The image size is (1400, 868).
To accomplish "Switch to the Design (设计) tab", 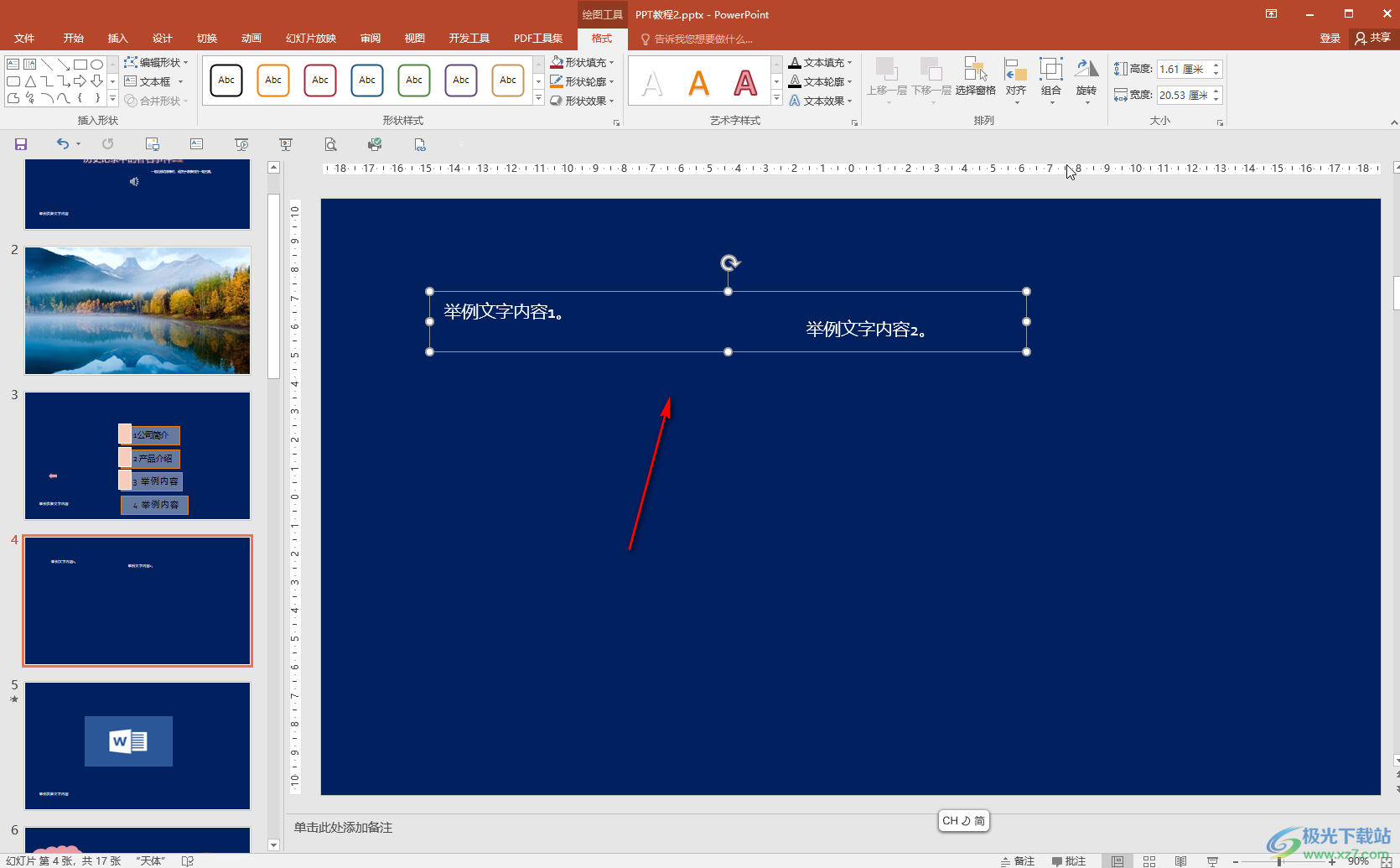I will [x=162, y=39].
